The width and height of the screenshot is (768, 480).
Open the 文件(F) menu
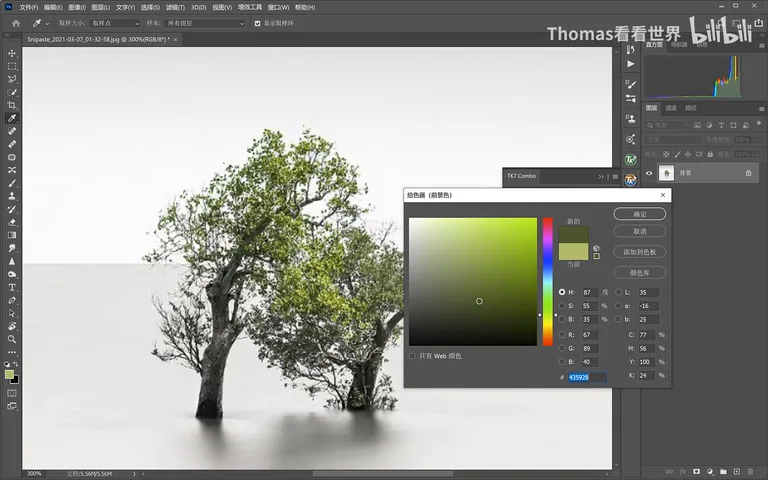click(x=28, y=7)
